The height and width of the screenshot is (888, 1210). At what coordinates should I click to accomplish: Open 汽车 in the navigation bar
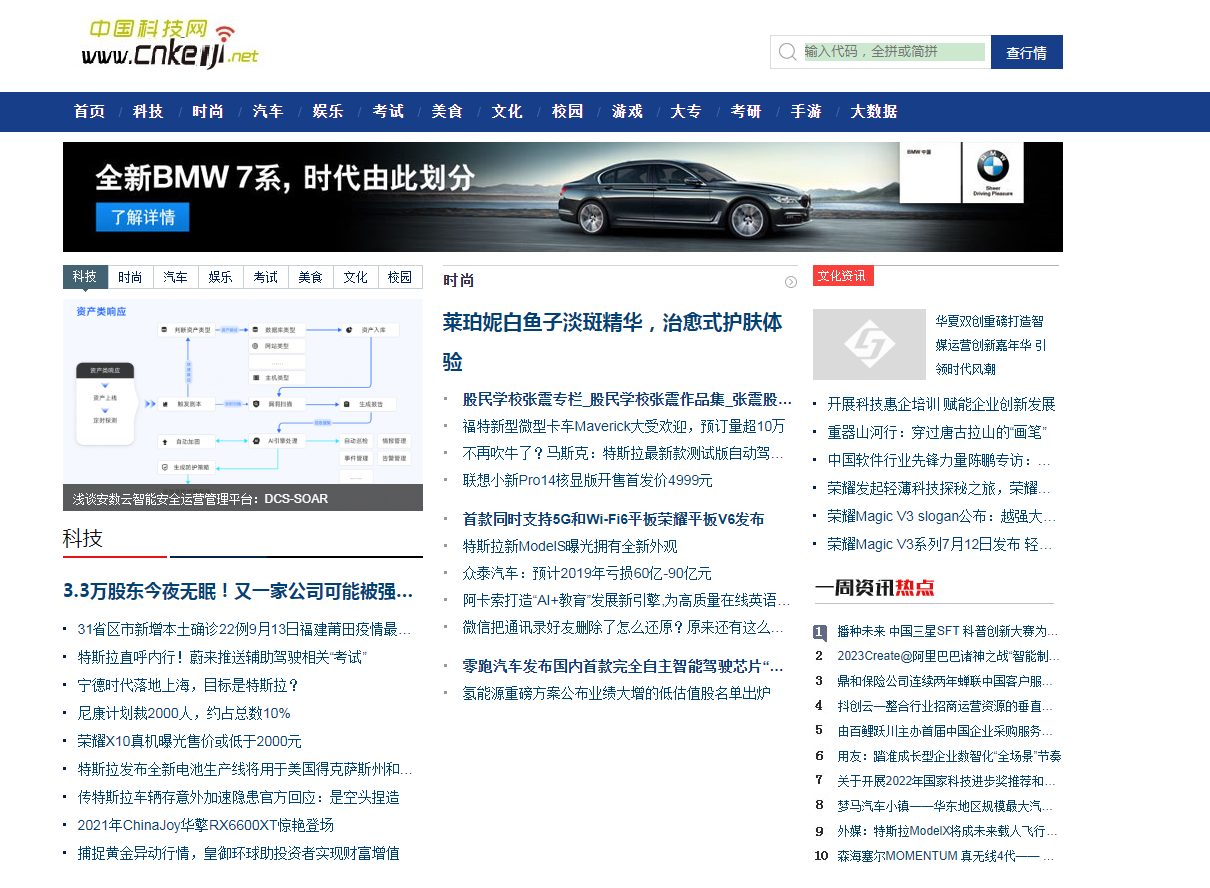[268, 111]
